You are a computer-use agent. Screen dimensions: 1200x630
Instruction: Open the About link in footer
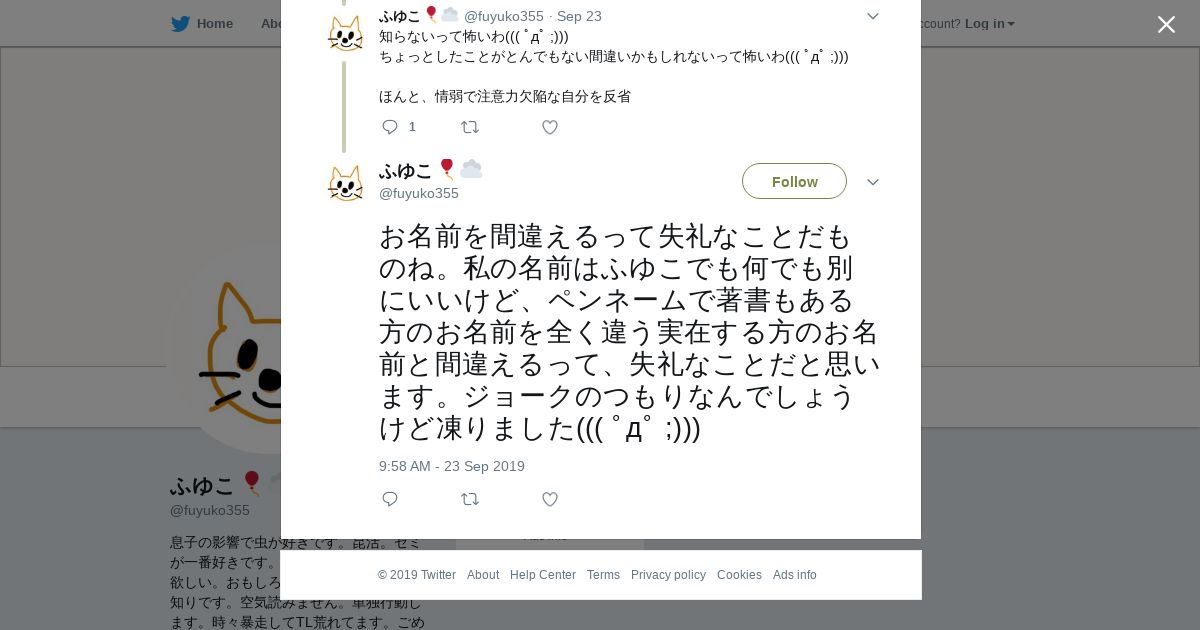[483, 575]
